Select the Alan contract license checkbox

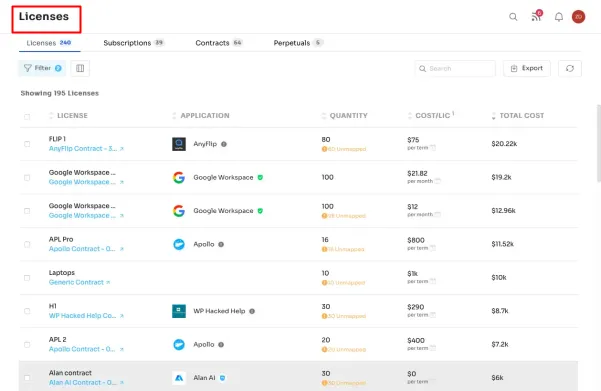(x=27, y=378)
